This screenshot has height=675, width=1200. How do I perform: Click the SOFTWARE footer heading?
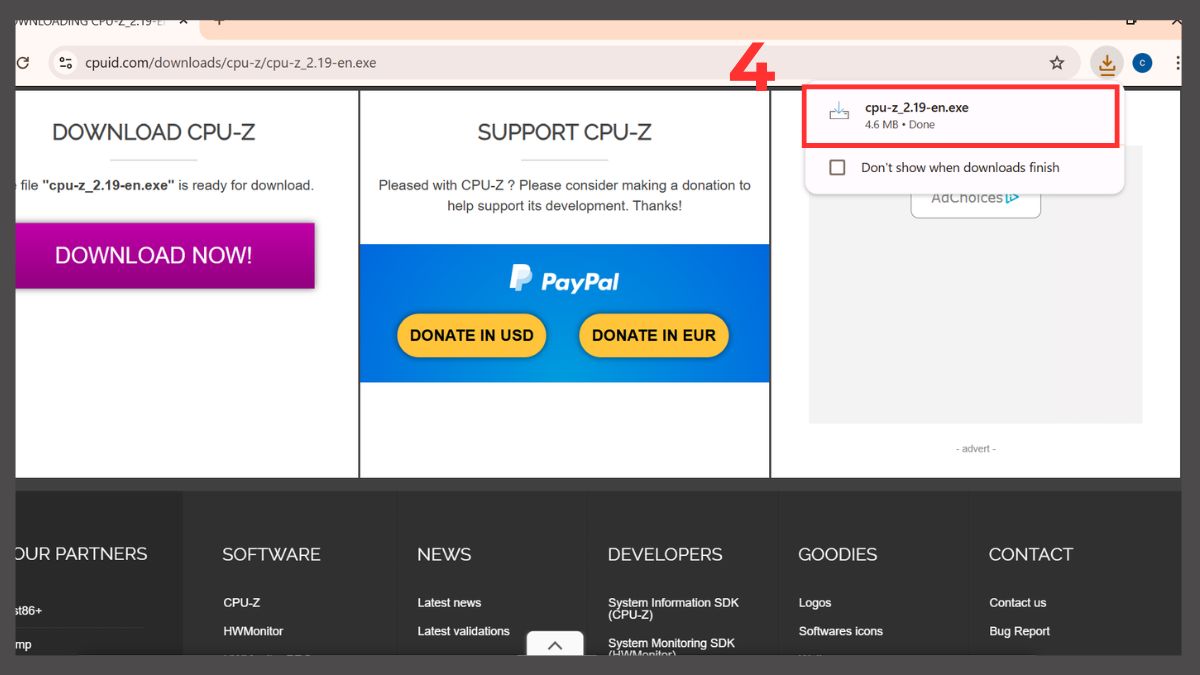[x=271, y=554]
